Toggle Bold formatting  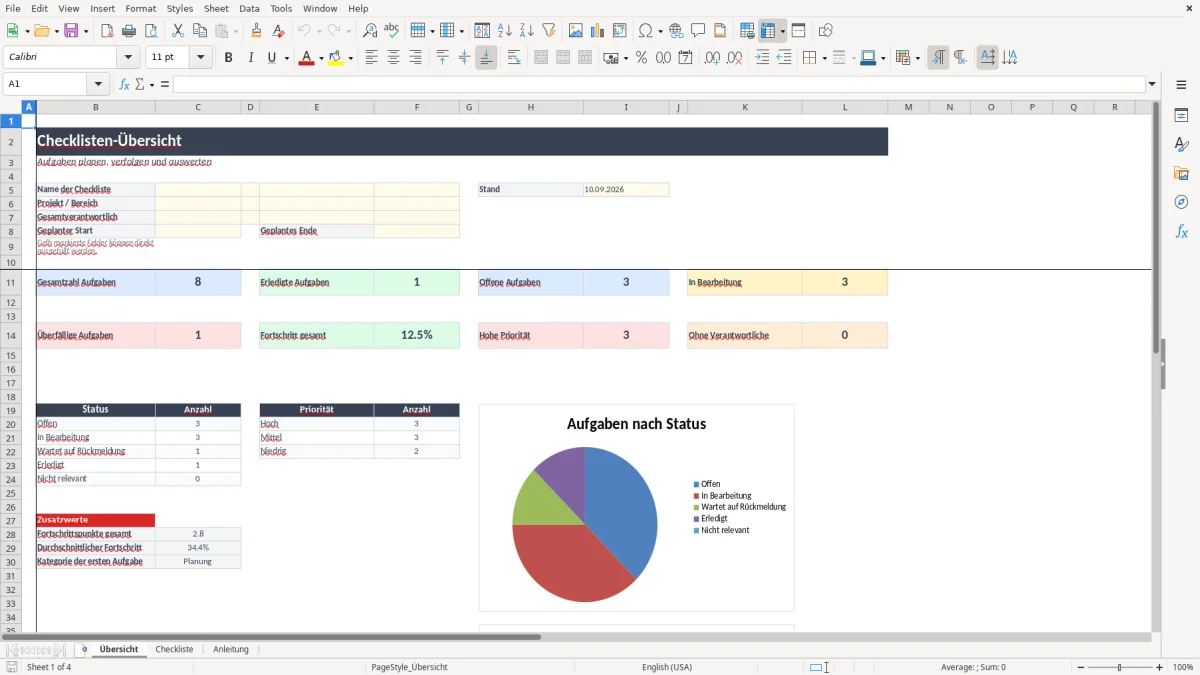pyautogui.click(x=228, y=58)
